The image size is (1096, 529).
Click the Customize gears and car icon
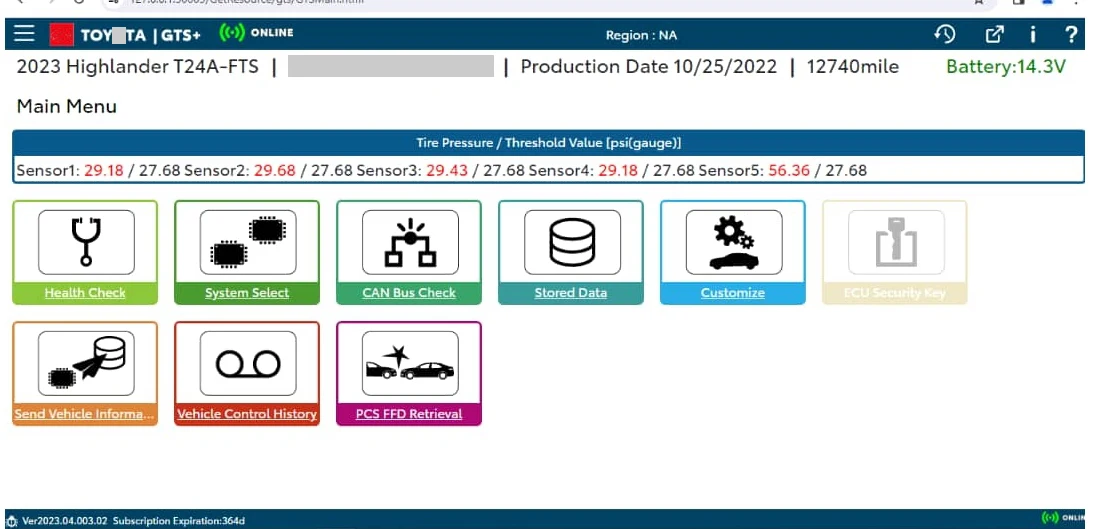pyautogui.click(x=734, y=242)
